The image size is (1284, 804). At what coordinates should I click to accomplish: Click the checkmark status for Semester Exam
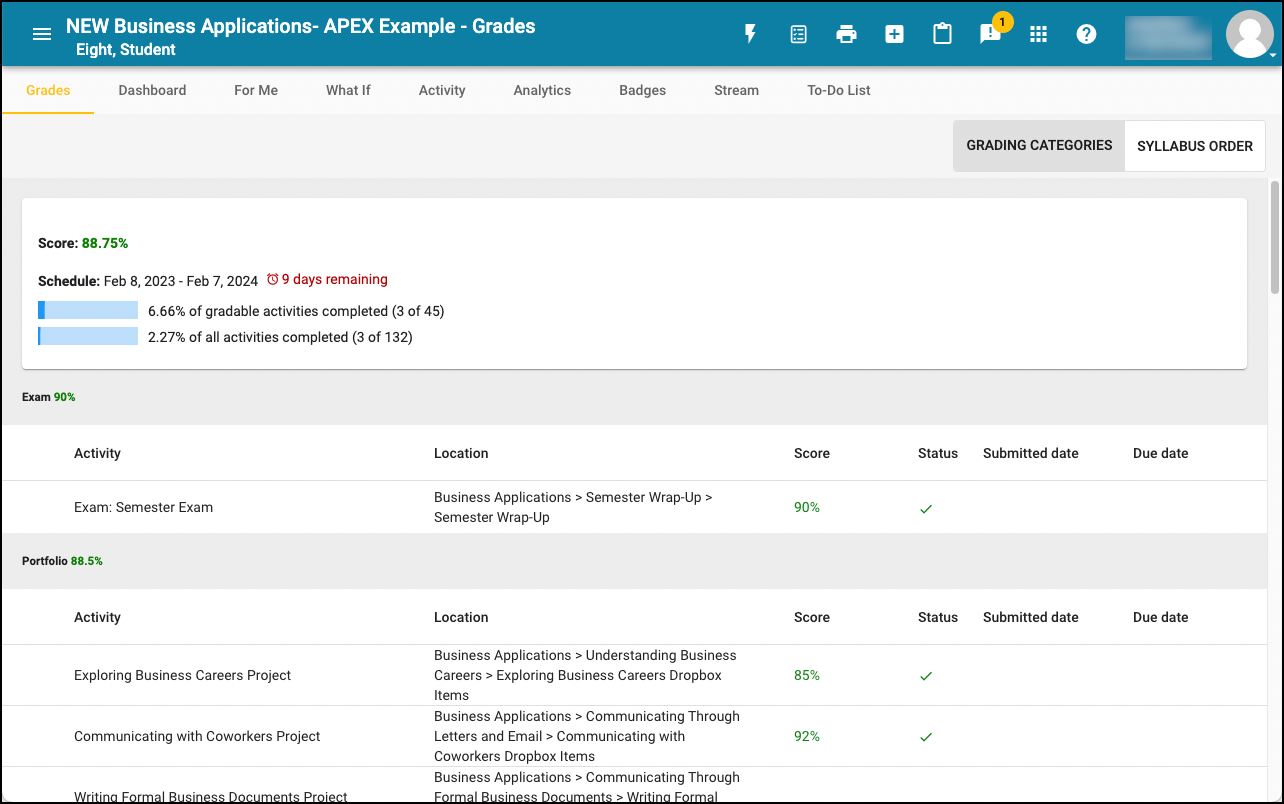(926, 509)
